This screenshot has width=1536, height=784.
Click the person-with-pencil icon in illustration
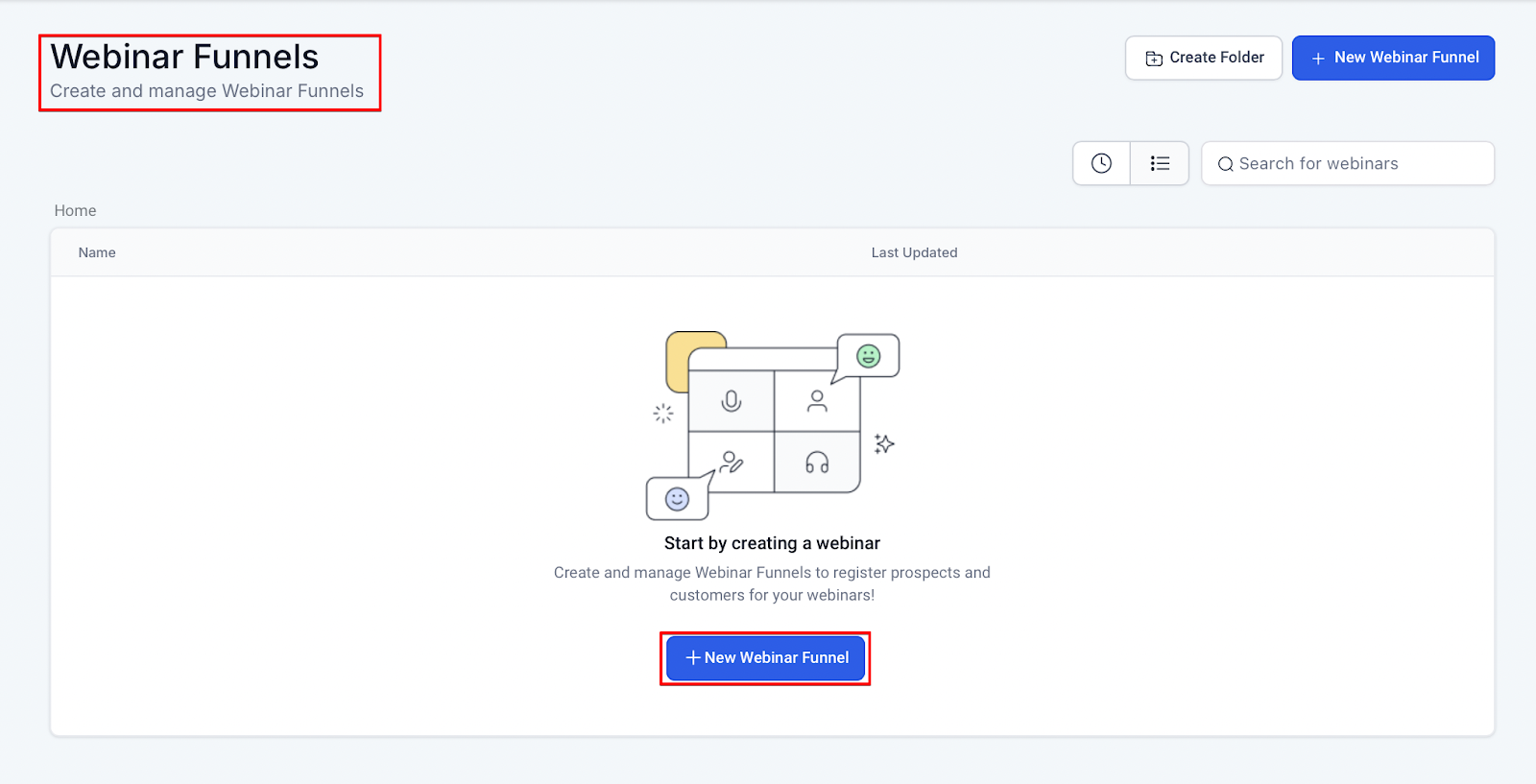[732, 463]
